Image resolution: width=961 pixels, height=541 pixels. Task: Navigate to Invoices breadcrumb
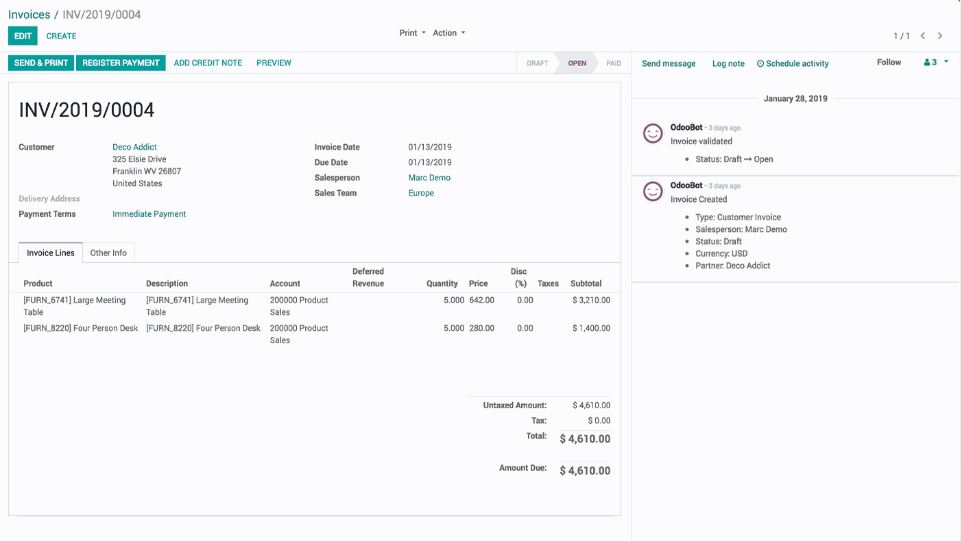click(29, 15)
